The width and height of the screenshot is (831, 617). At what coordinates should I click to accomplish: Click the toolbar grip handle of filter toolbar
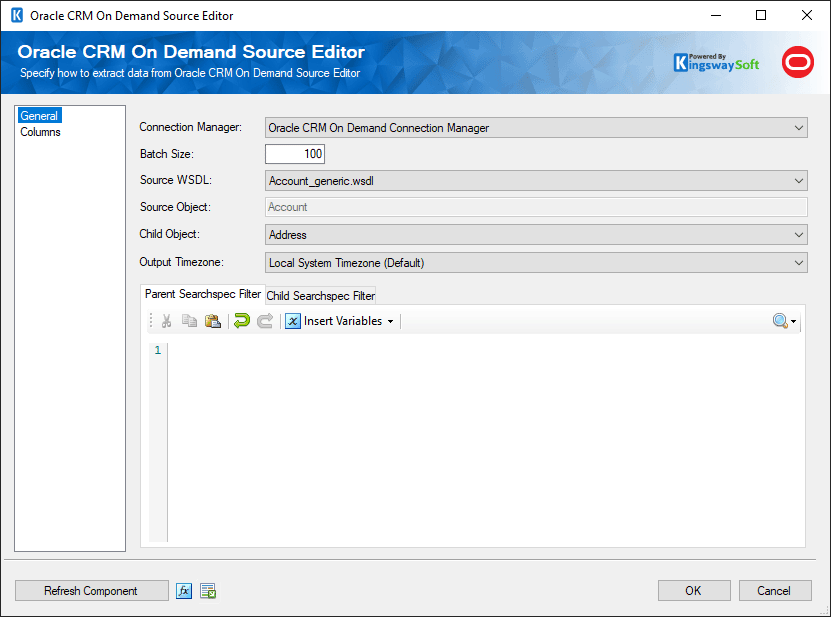[151, 321]
